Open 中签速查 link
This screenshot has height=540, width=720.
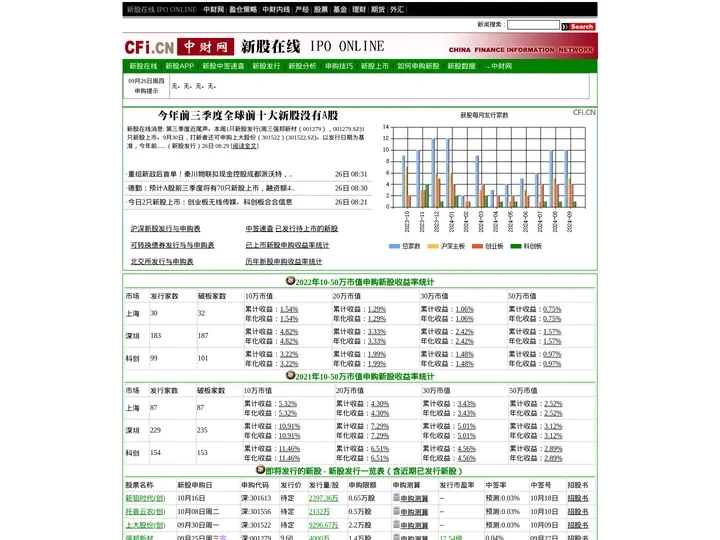[x=259, y=229]
